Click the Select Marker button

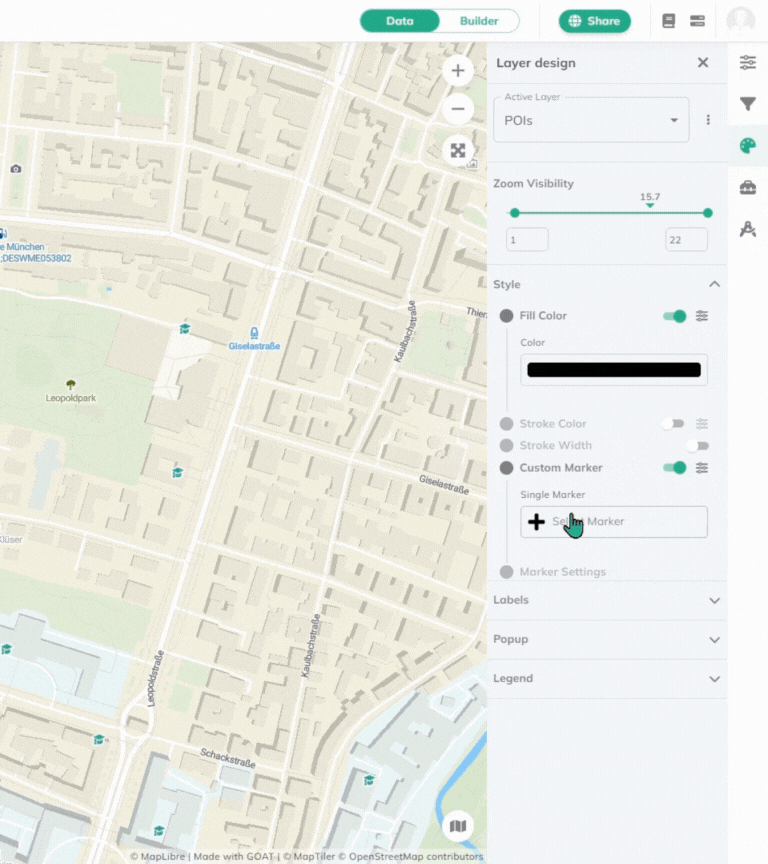(x=613, y=522)
